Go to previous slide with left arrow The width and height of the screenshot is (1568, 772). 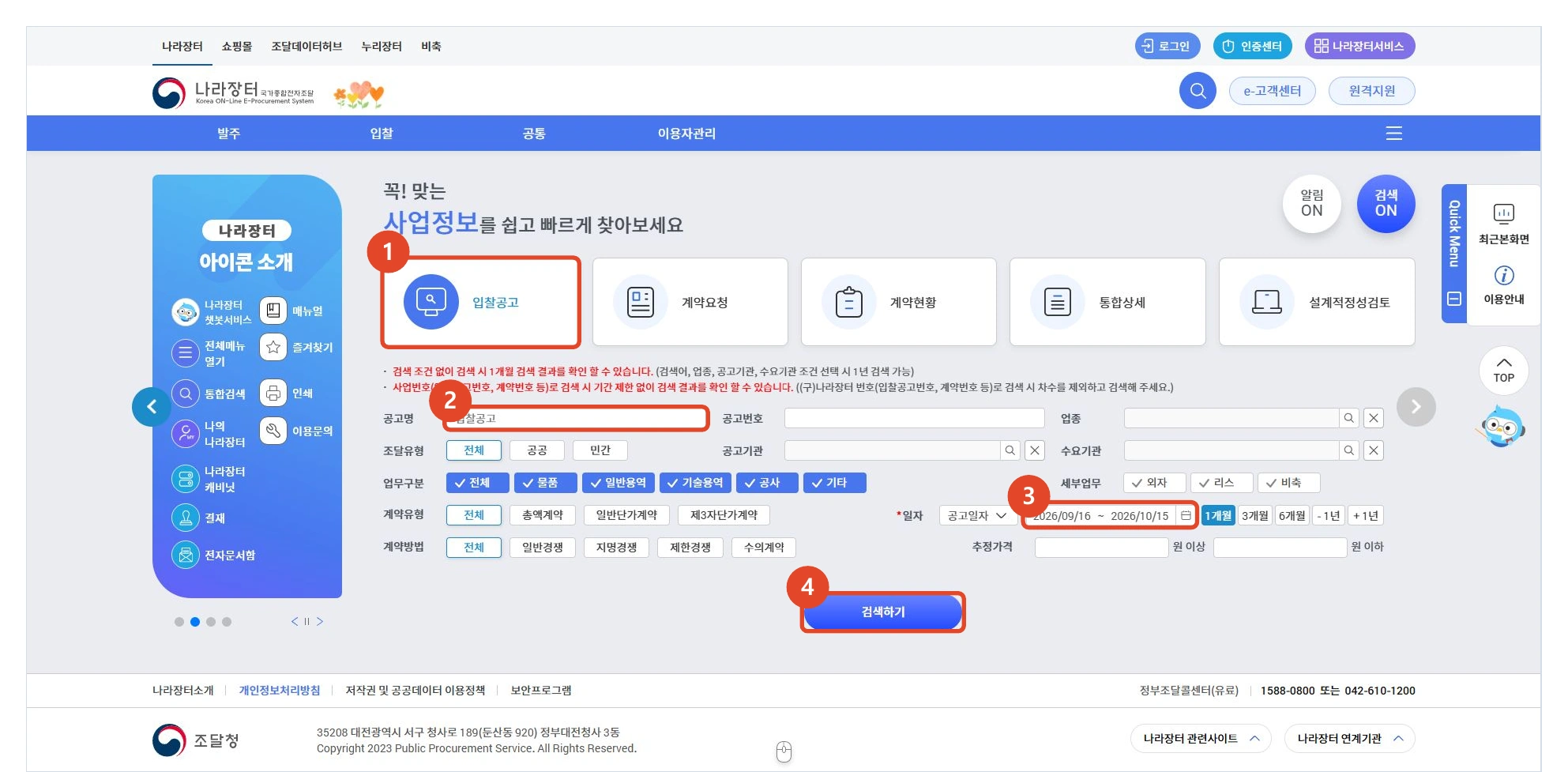[152, 407]
